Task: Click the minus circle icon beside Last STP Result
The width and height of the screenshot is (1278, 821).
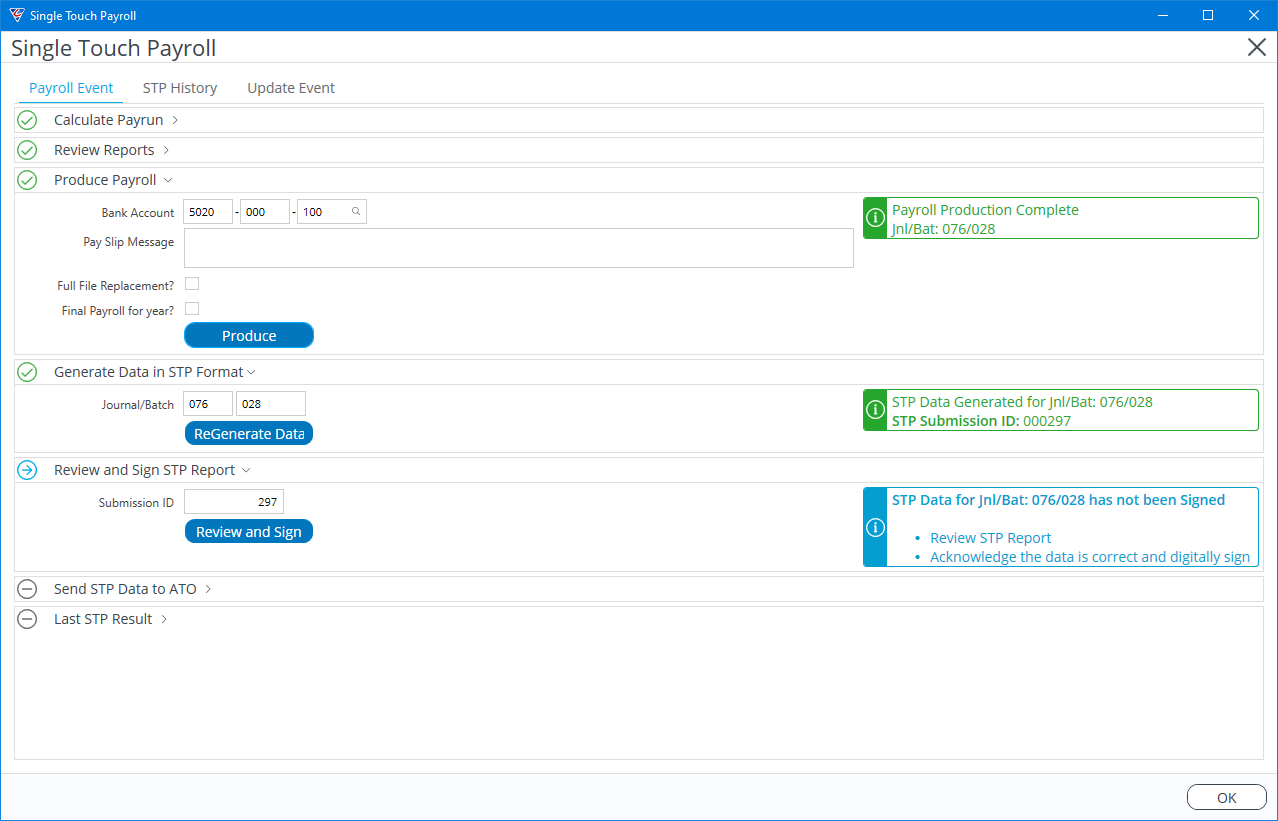Action: point(27,619)
